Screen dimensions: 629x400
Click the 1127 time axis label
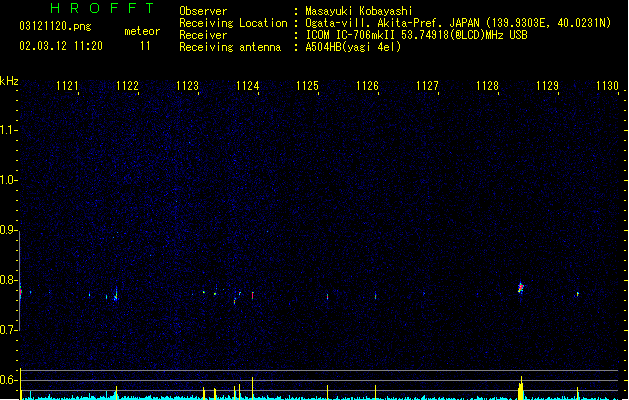[x=427, y=86]
